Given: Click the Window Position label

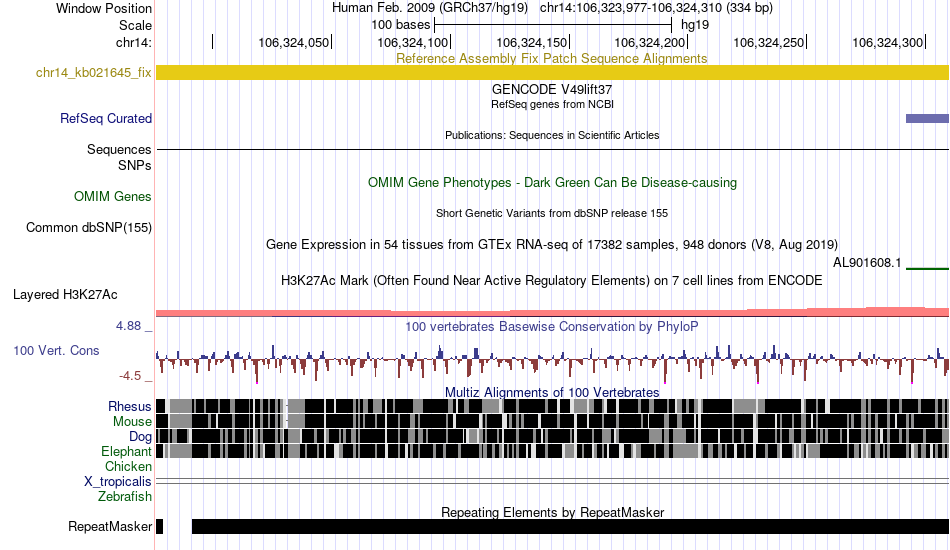Looking at the screenshot, I should pyautogui.click(x=104, y=8).
